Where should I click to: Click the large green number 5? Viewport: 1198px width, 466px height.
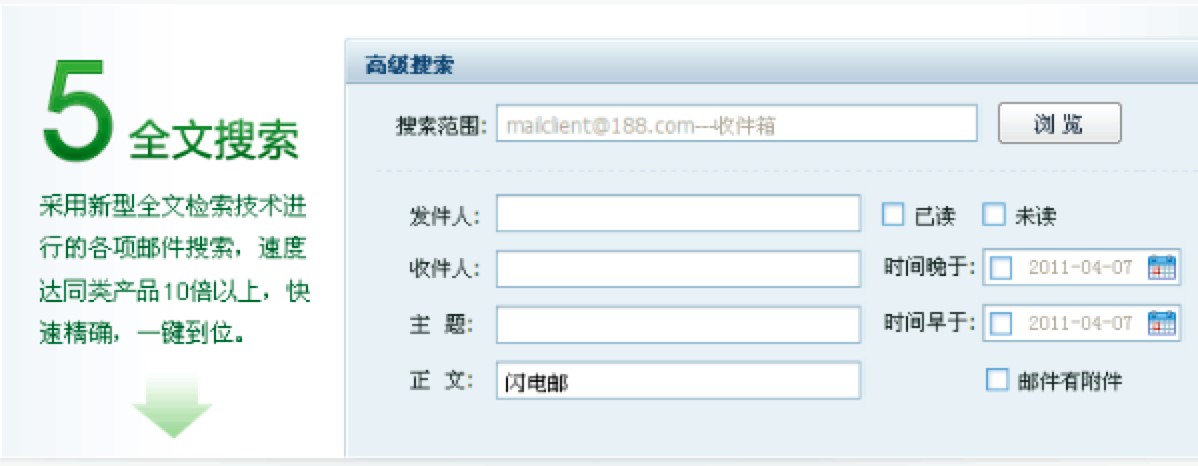tap(79, 112)
